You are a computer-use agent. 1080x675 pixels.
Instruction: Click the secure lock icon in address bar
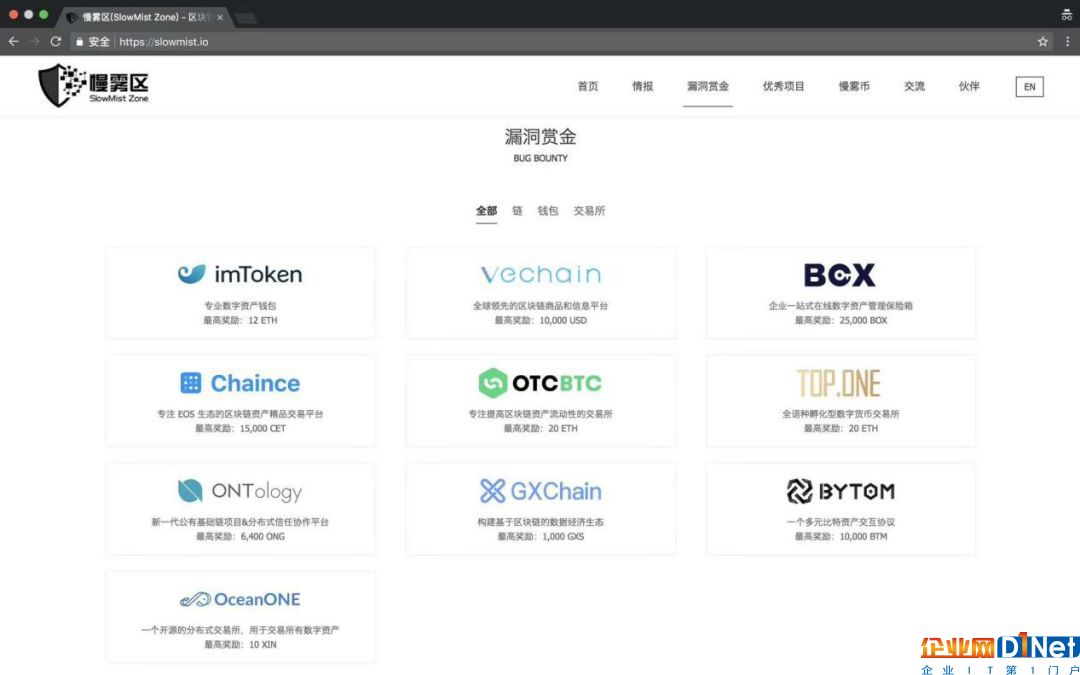[x=79, y=42]
